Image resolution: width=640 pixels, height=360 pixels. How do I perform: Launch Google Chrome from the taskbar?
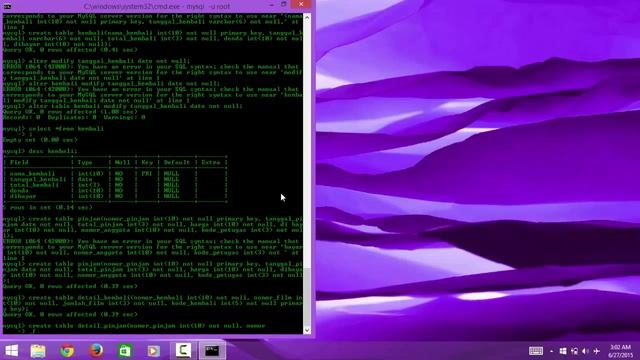click(x=67, y=351)
